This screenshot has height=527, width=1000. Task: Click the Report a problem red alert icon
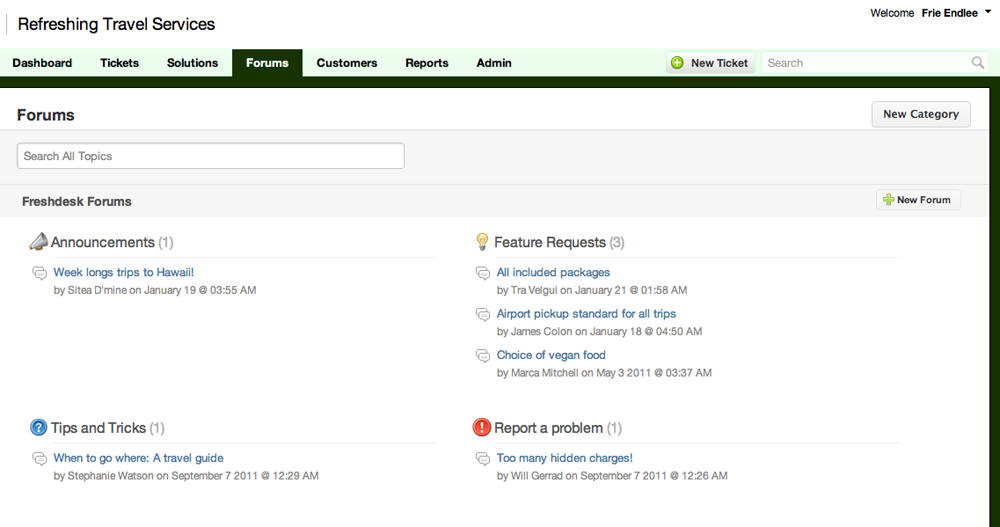click(482, 428)
